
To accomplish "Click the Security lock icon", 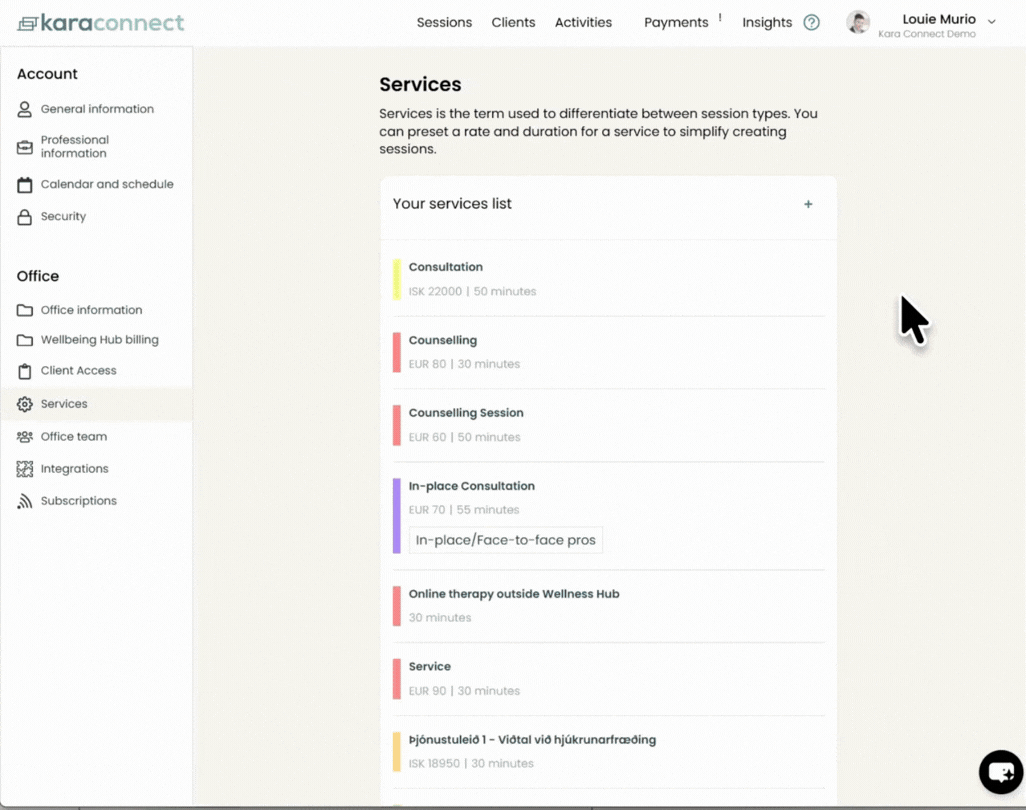I will click(x=24, y=217).
